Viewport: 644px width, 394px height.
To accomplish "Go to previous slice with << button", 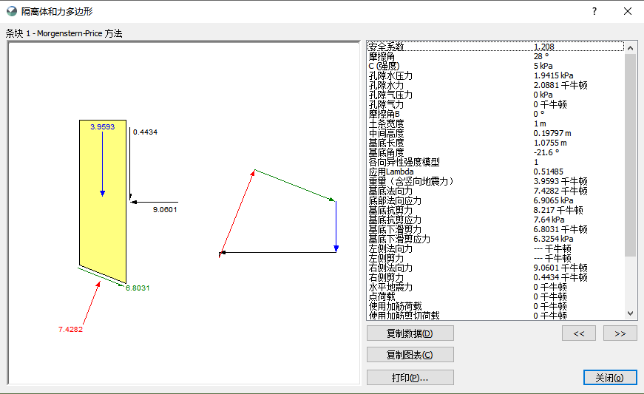I will (579, 333).
